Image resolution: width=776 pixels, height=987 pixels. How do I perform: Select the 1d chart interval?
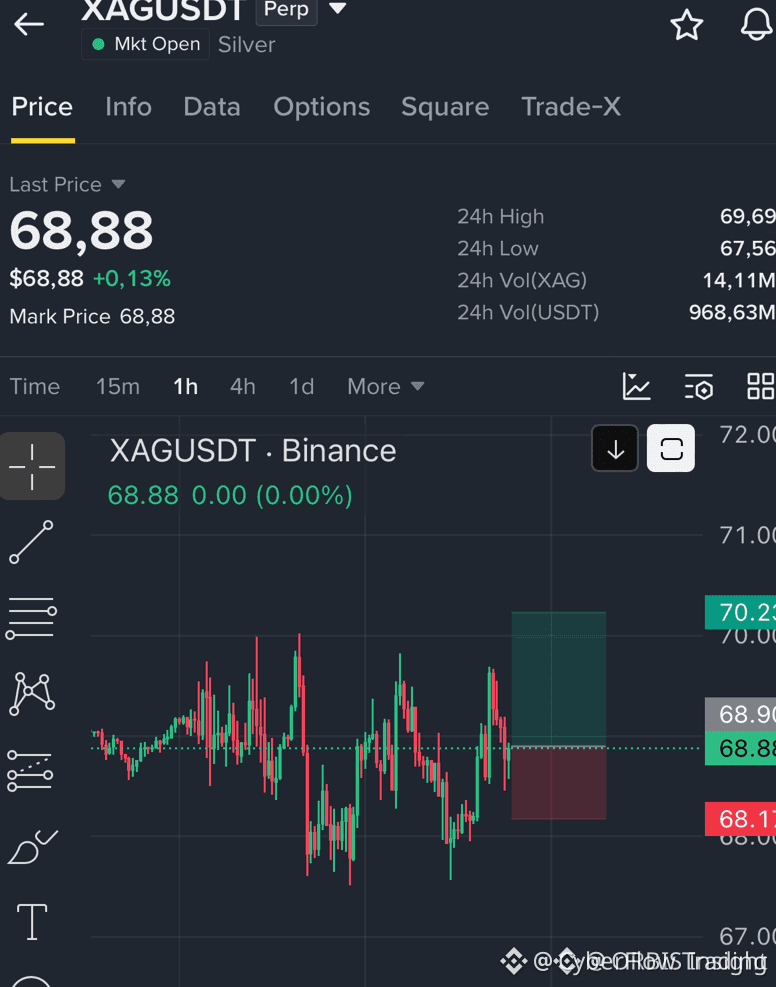pos(301,386)
